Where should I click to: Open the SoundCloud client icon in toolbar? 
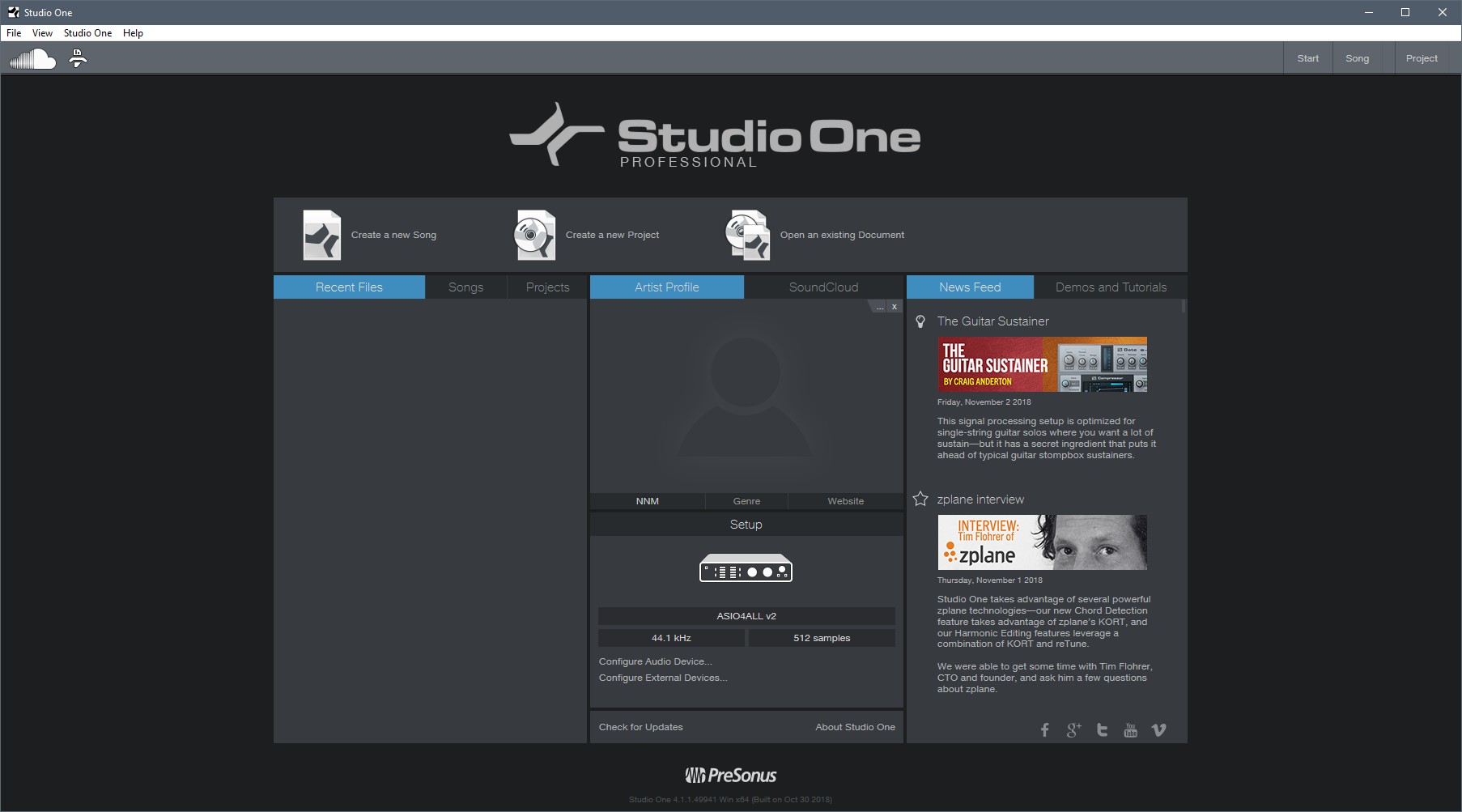[x=32, y=59]
